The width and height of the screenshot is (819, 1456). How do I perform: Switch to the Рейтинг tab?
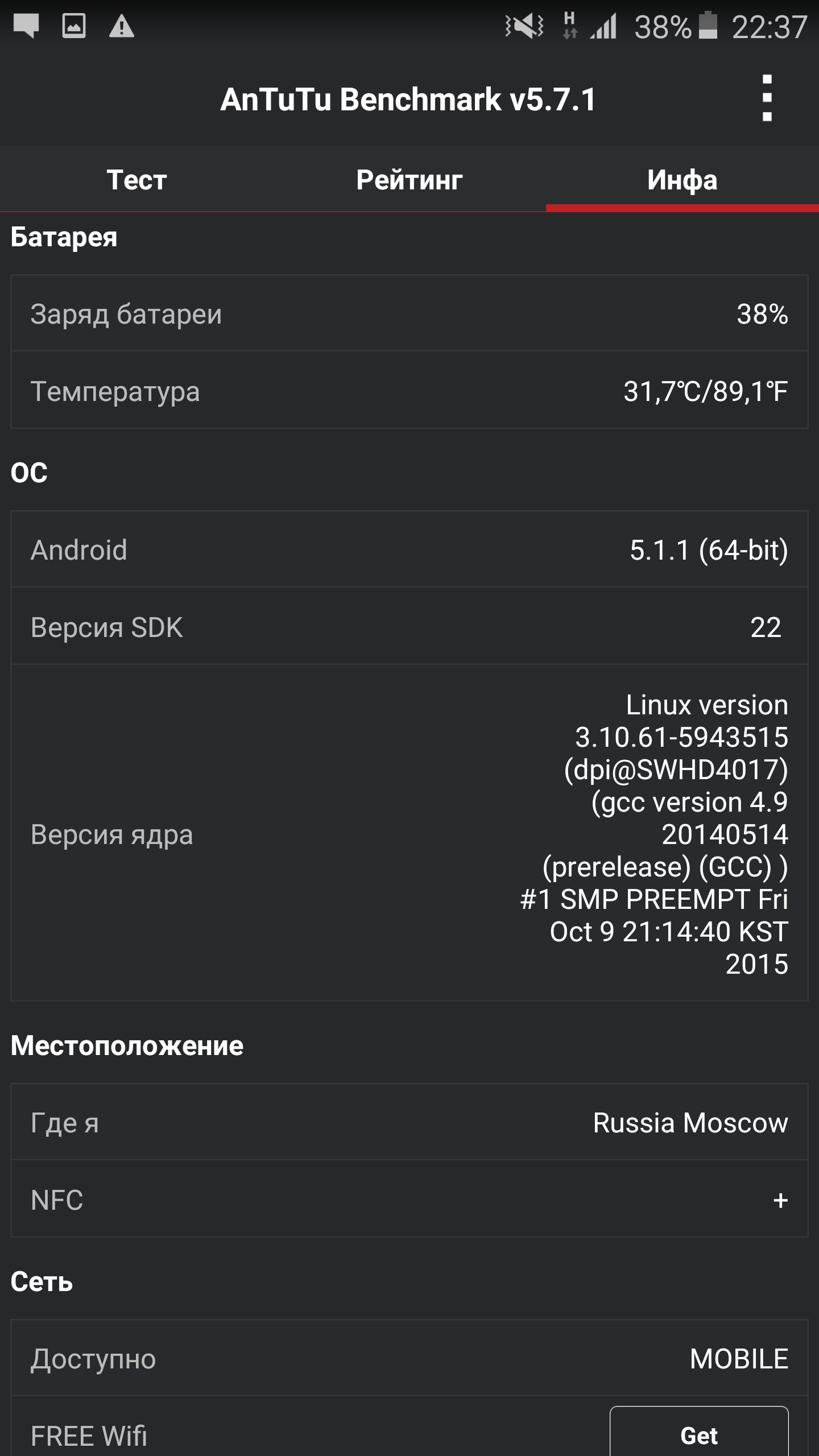click(409, 180)
